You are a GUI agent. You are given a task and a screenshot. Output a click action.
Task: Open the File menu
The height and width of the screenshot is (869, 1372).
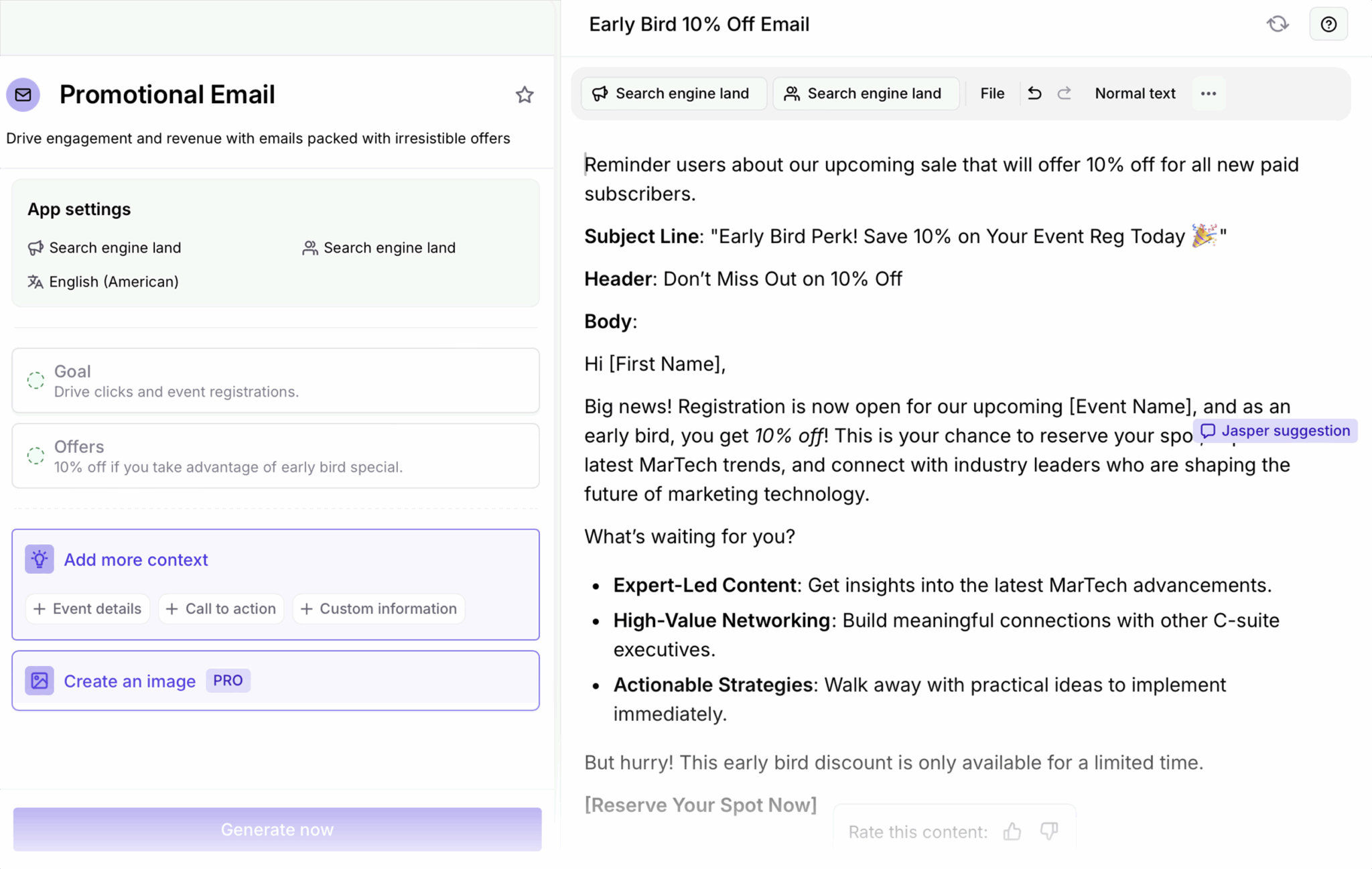click(992, 93)
